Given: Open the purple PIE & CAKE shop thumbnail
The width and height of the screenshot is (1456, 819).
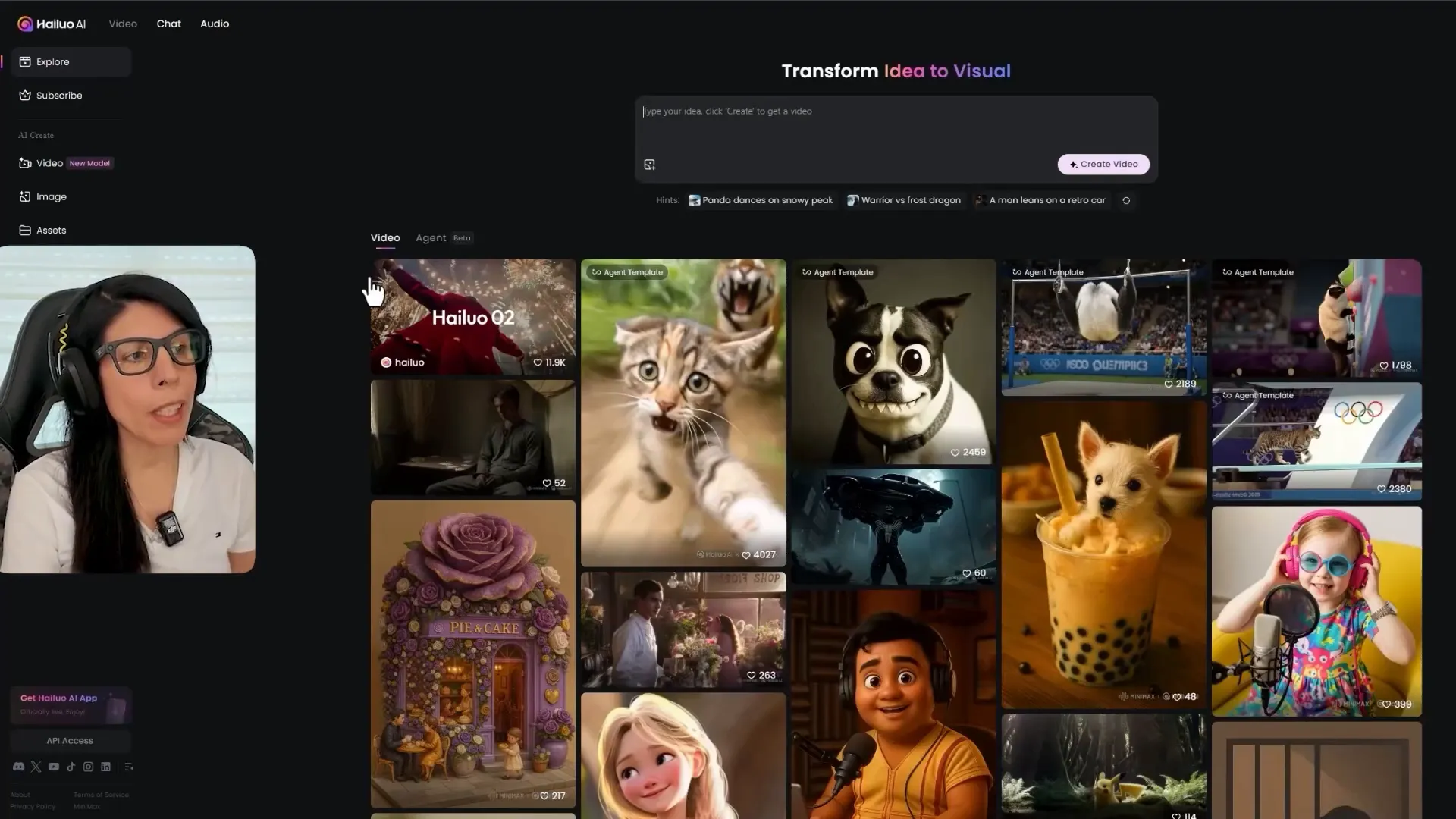Looking at the screenshot, I should (x=473, y=654).
